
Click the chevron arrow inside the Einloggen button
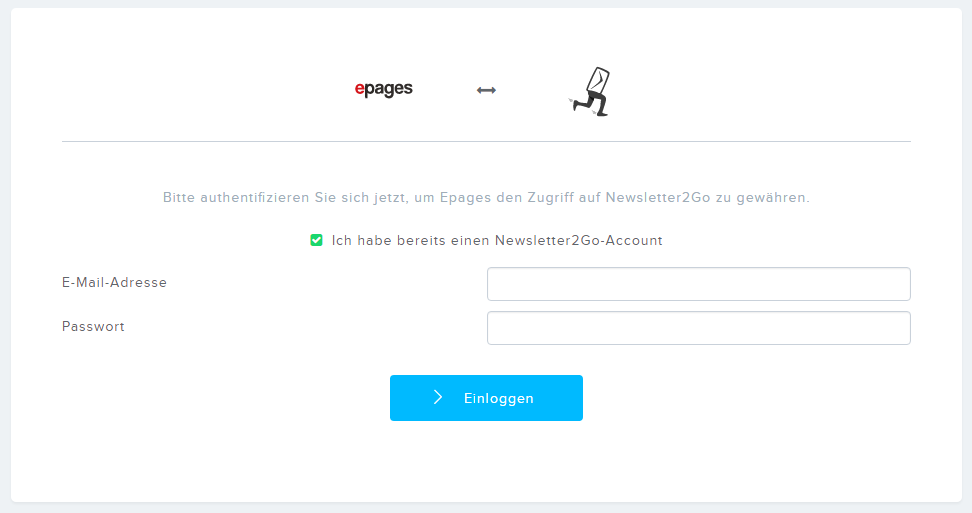438,397
